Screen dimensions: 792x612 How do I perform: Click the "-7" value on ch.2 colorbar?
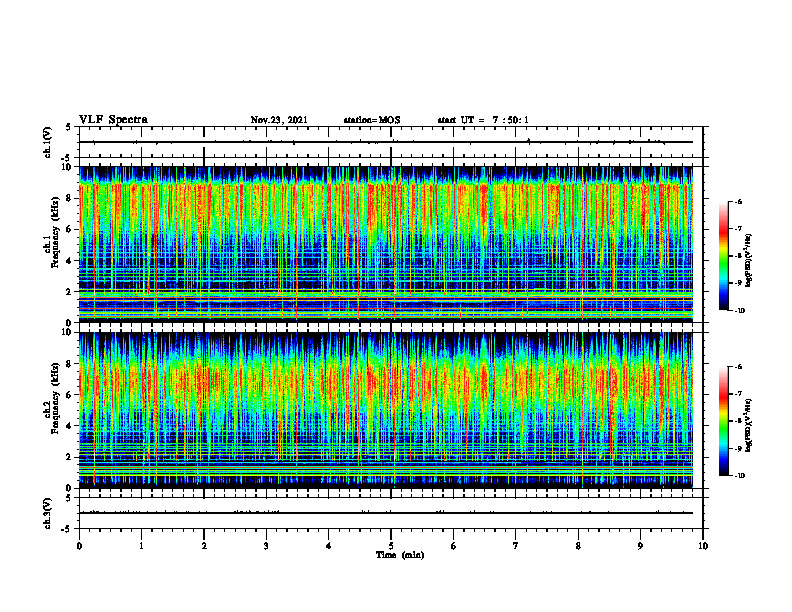tap(738, 394)
